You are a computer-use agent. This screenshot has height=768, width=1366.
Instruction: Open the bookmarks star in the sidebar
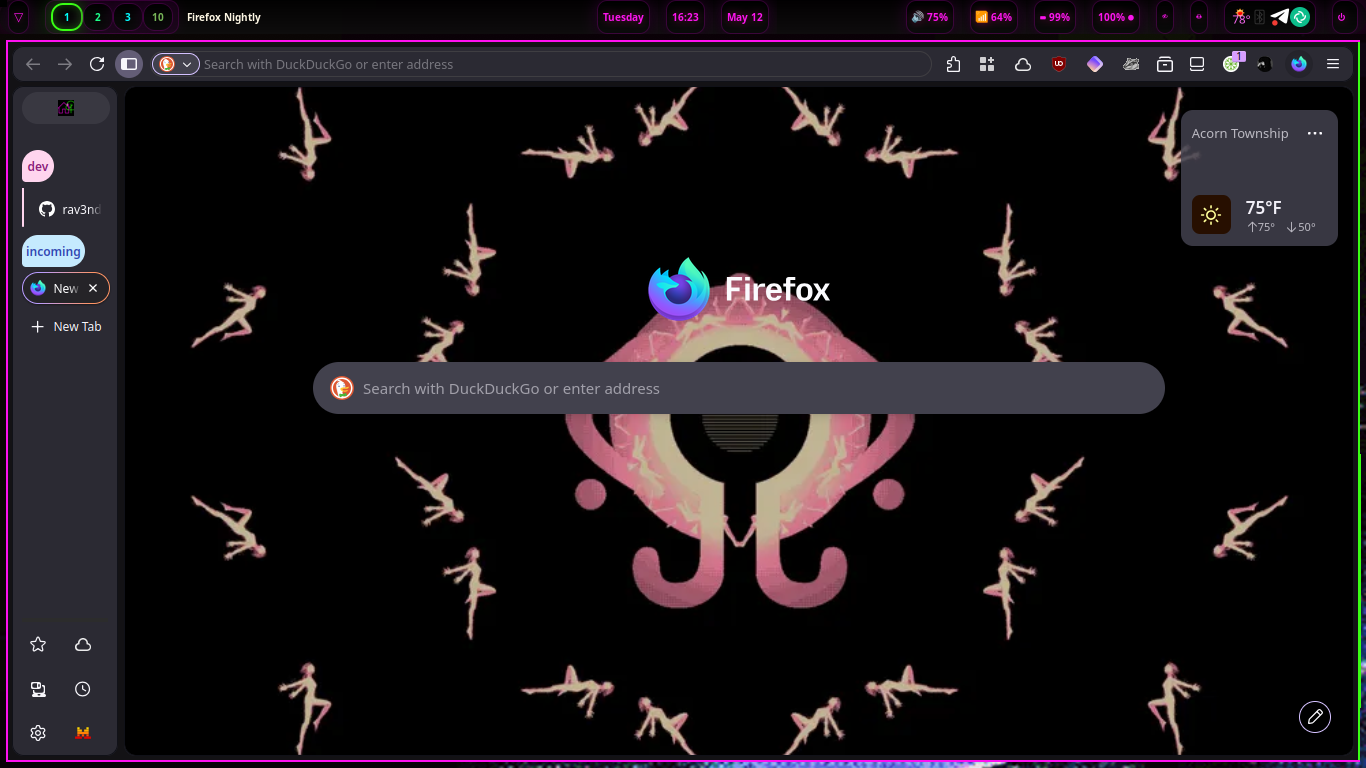coord(38,645)
